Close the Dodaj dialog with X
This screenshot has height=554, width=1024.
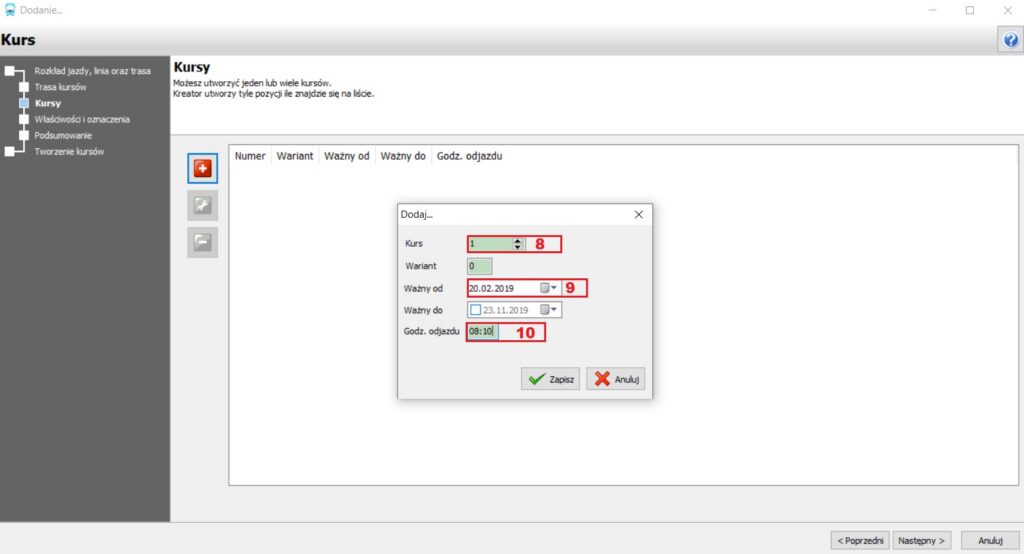point(639,214)
